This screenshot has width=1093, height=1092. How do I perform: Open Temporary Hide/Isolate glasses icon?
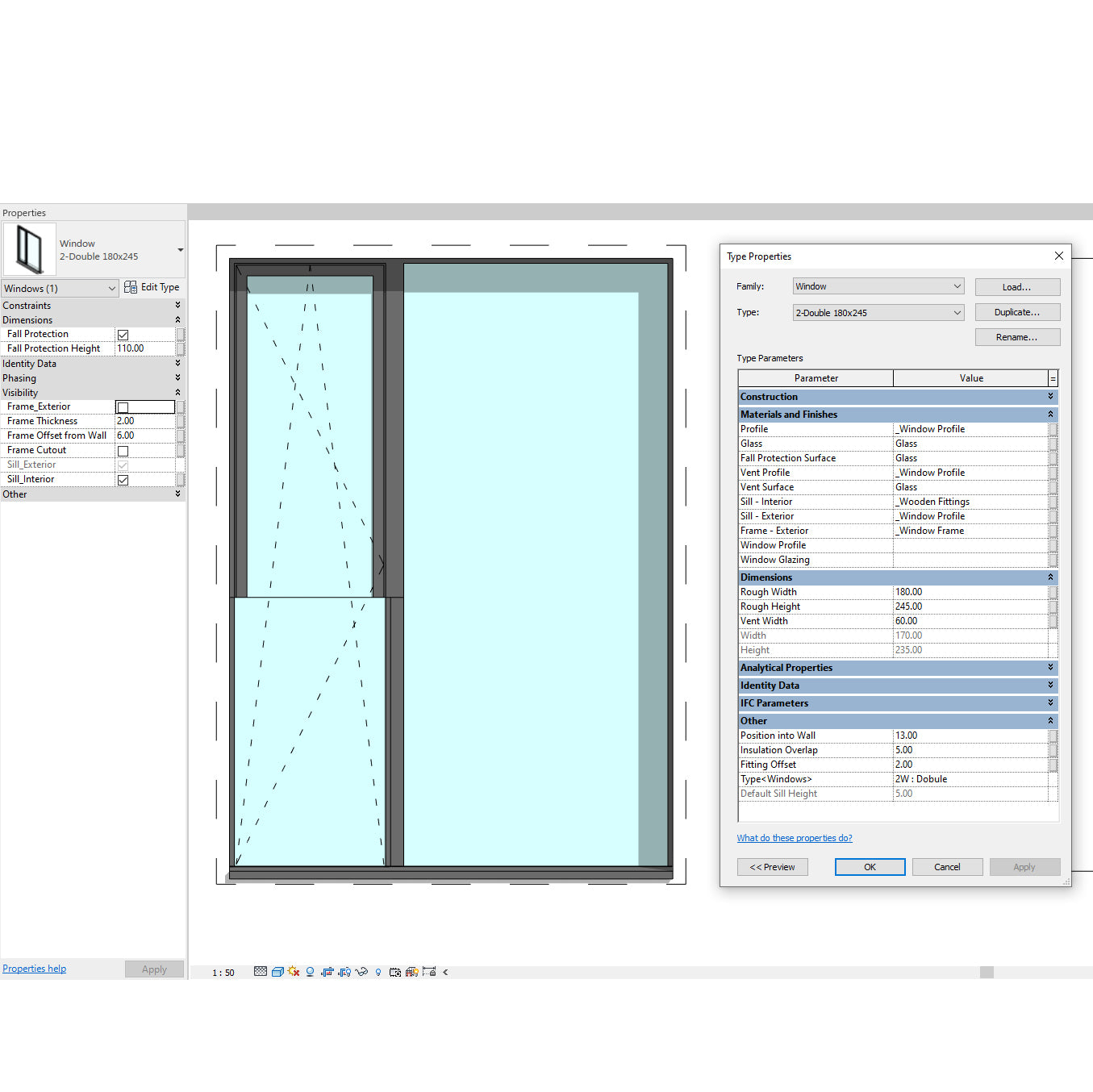[361, 972]
